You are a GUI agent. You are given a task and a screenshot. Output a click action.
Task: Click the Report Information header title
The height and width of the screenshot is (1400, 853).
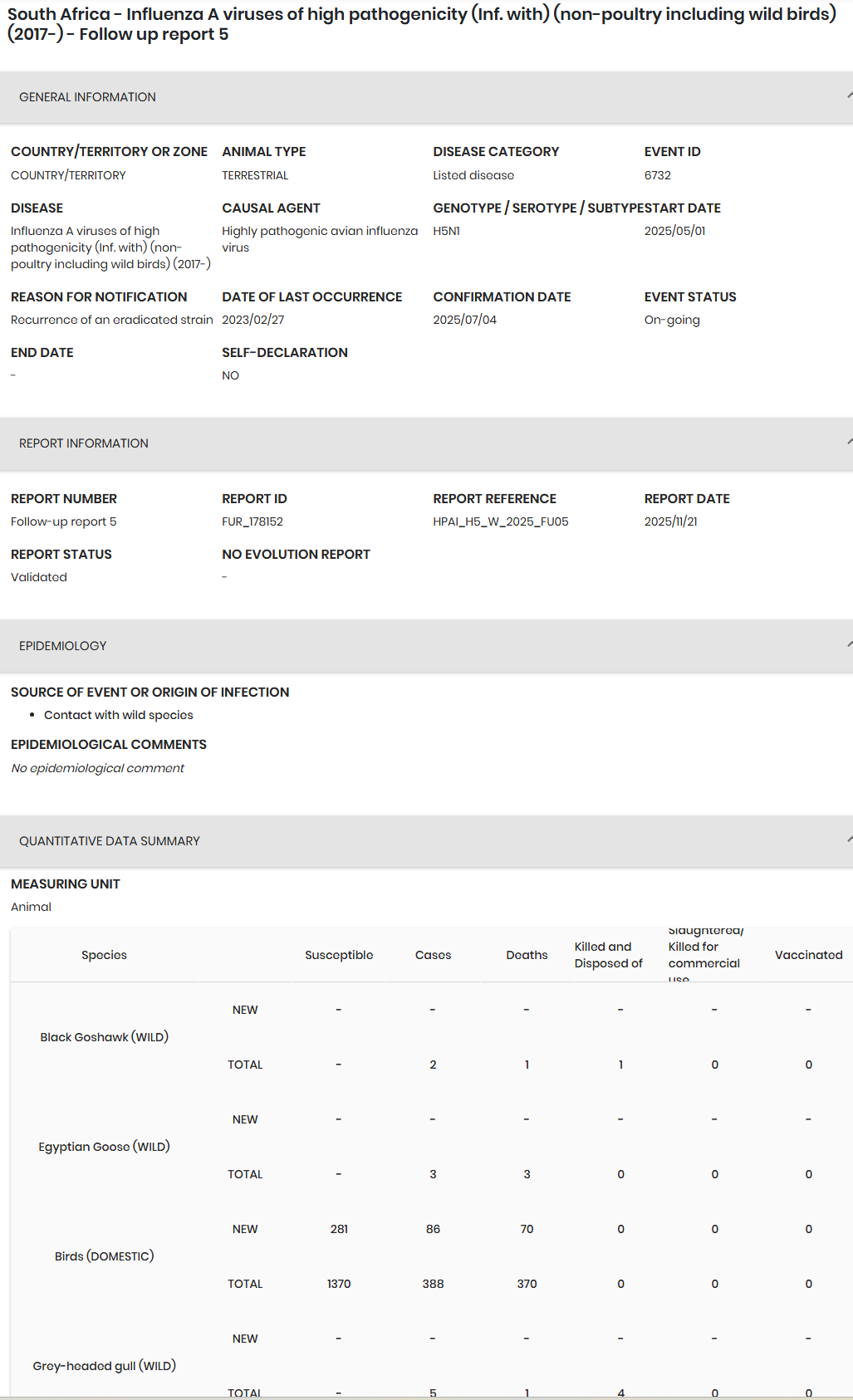point(84,443)
